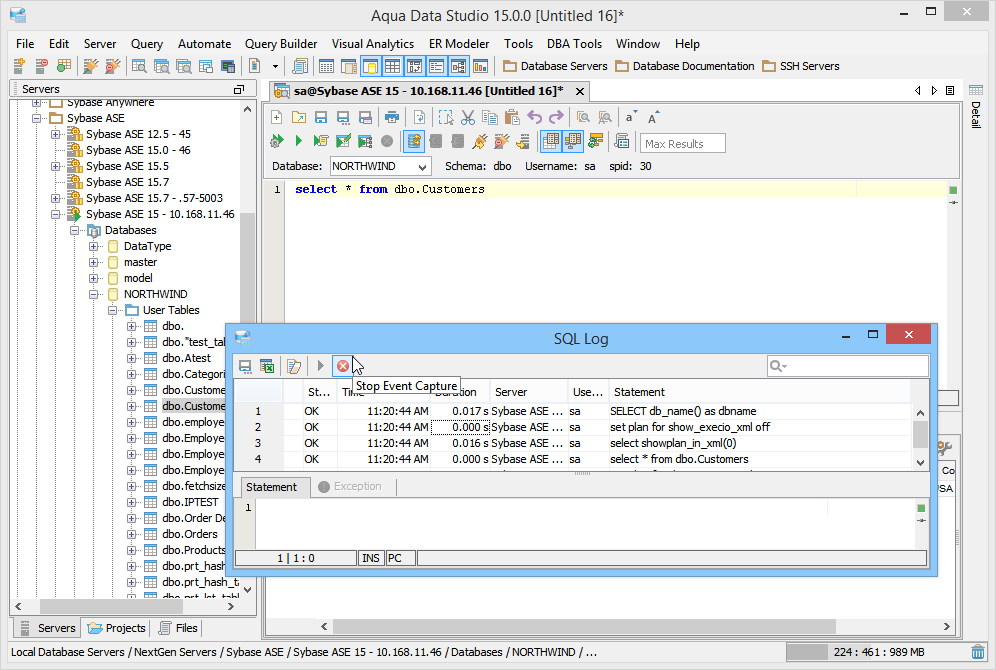996x670 pixels.
Task: Click the plug-with-arrow icon in the query toolbar
Action: (x=480, y=141)
